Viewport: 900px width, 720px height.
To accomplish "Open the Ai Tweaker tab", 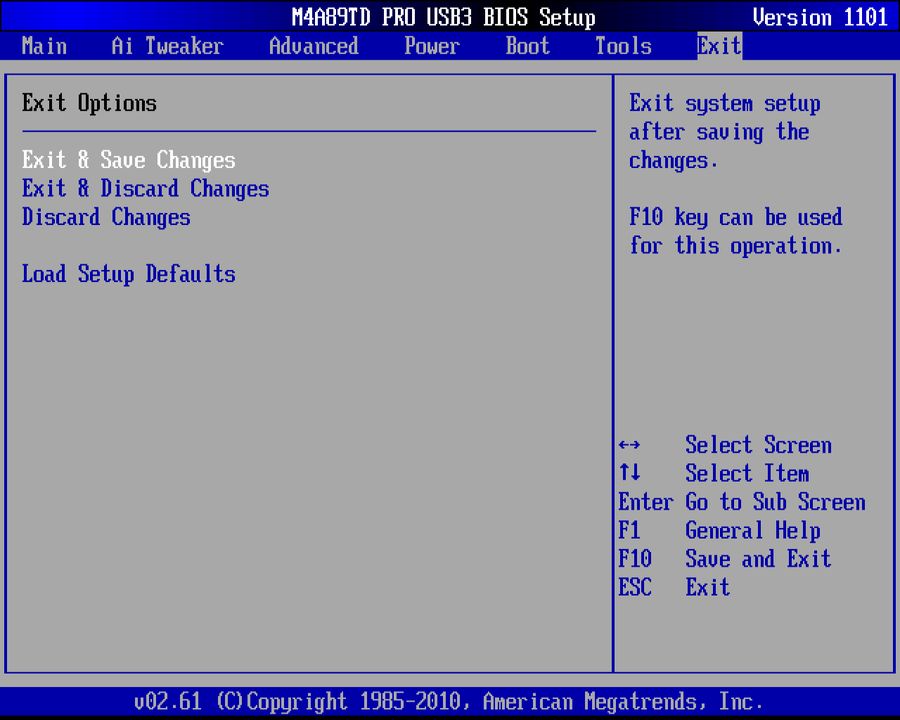I will point(166,46).
